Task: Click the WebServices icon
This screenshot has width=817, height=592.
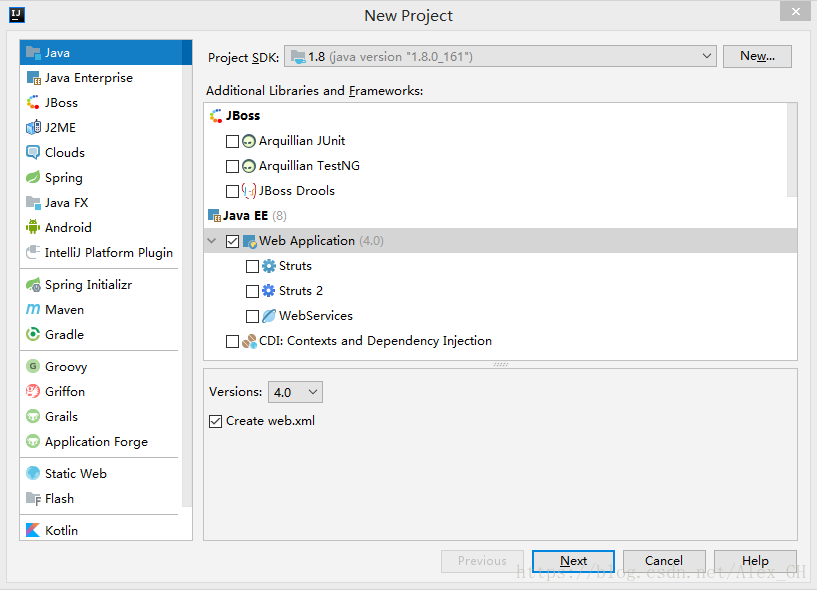Action: (269, 316)
